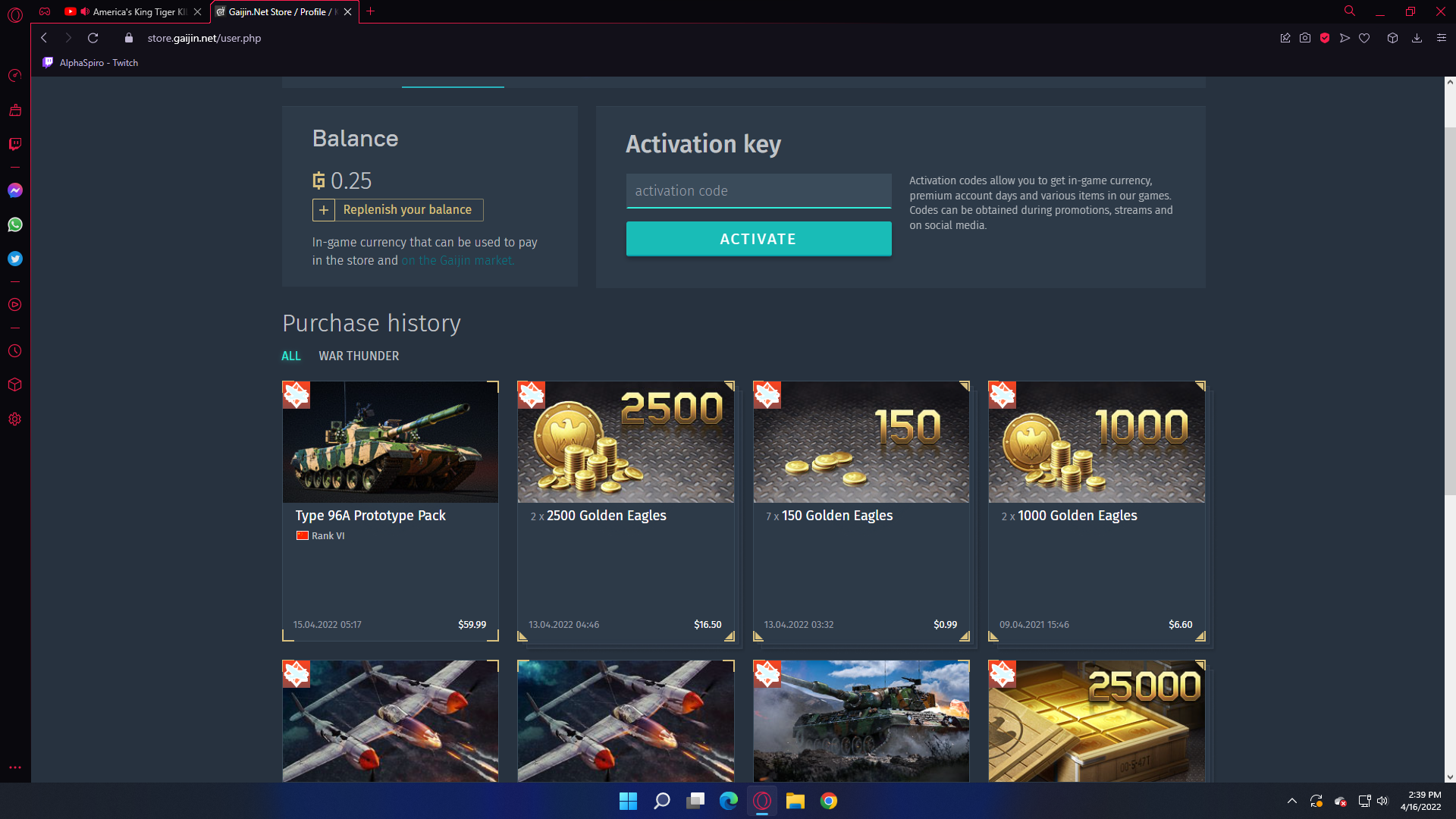Open the snapshot camera tool
Screen dimensions: 1456x819
click(1305, 38)
